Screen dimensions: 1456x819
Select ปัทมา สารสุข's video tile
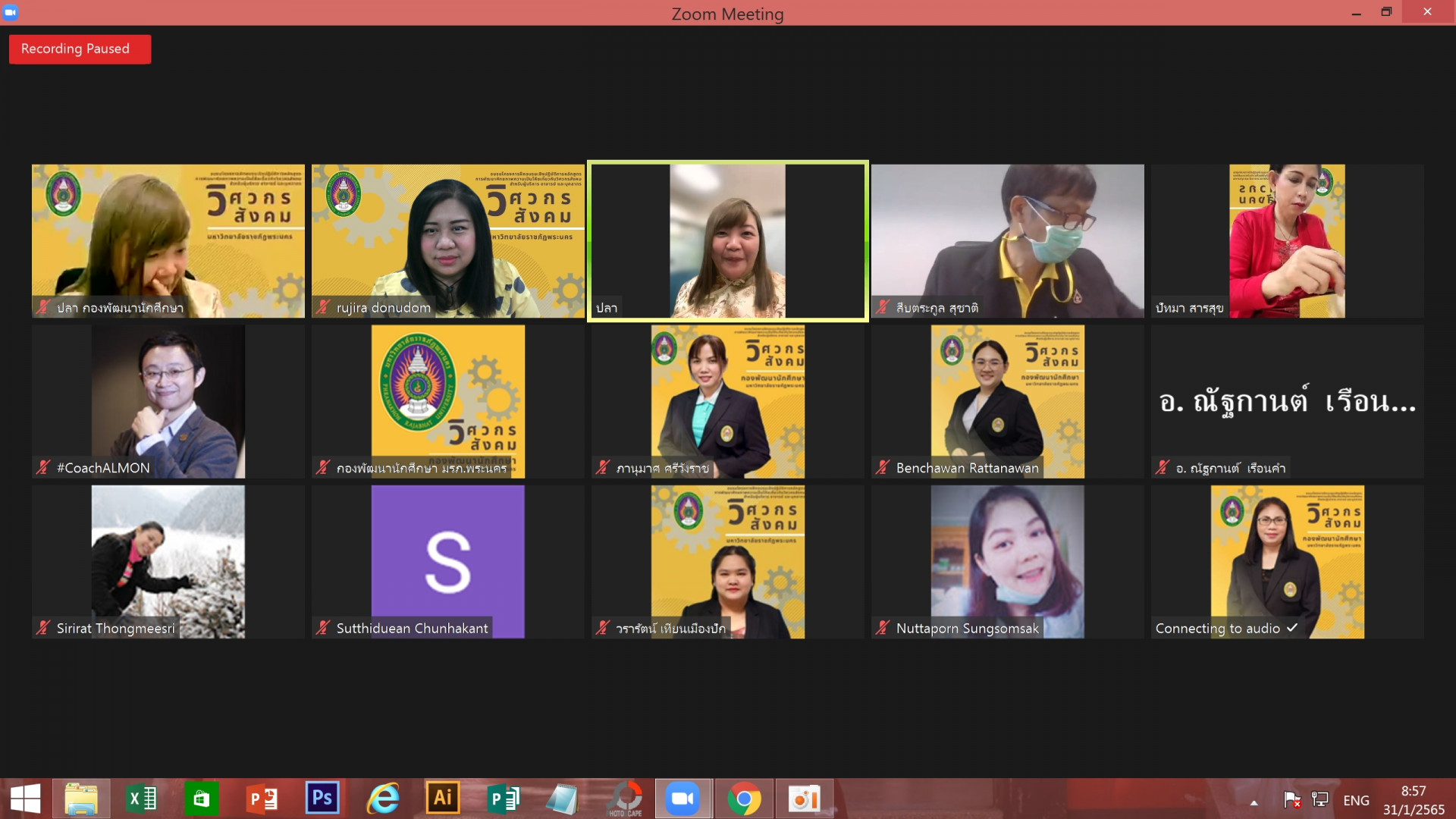click(x=1288, y=241)
